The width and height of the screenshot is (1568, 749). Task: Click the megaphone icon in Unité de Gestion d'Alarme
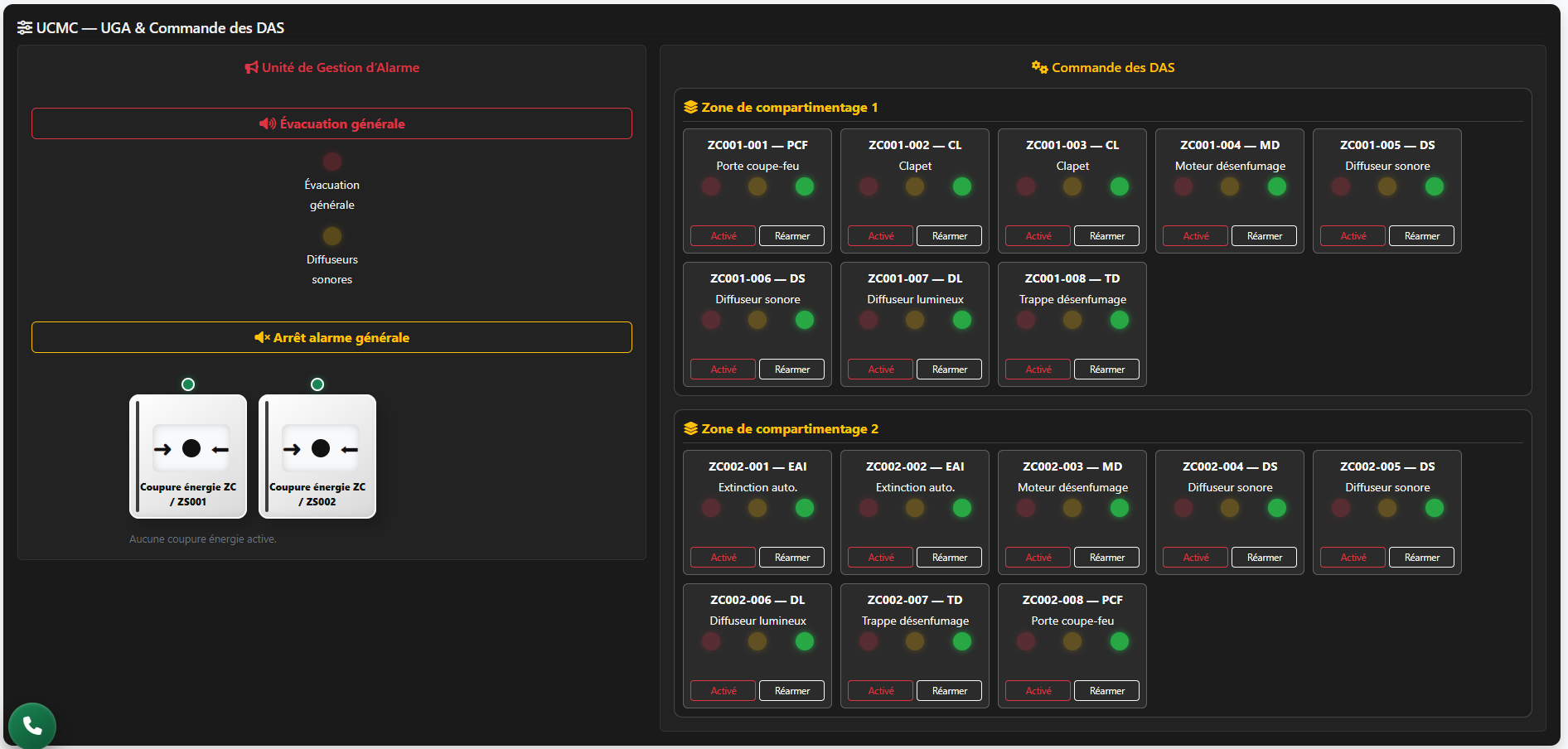coord(252,68)
